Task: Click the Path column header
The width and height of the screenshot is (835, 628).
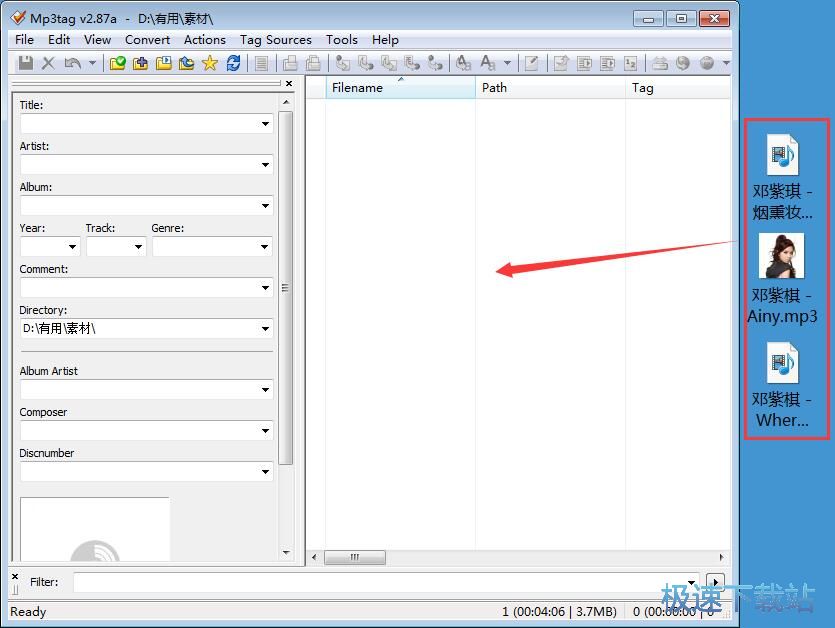Action: tap(549, 88)
